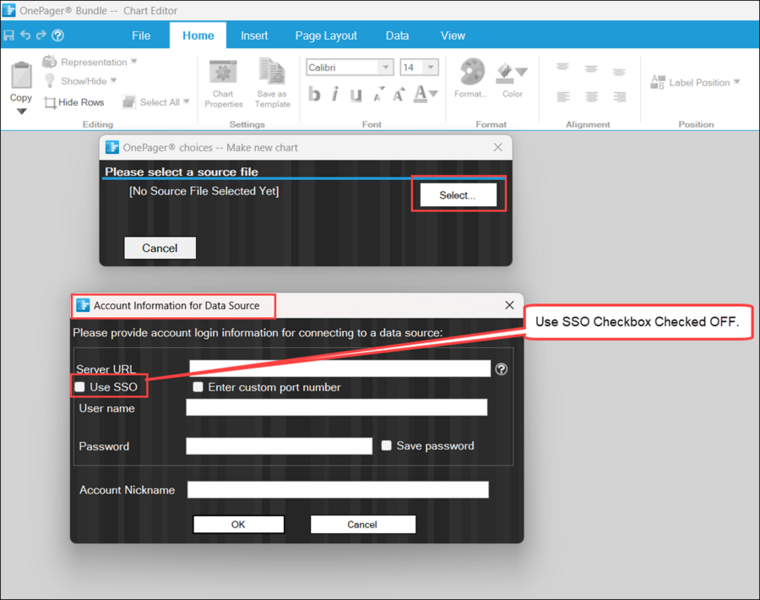Click the Color fill bucket icon

click(x=505, y=73)
